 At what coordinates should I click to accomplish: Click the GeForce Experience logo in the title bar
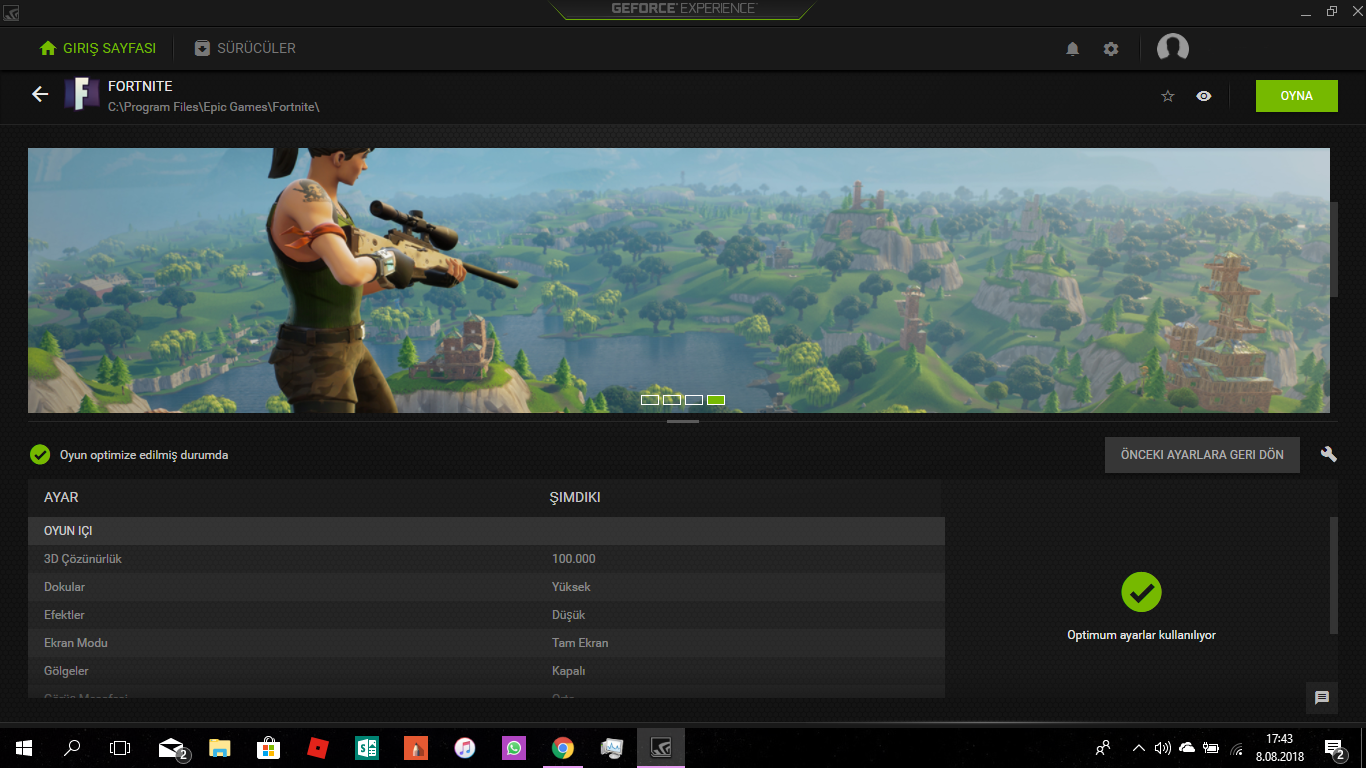point(683,9)
